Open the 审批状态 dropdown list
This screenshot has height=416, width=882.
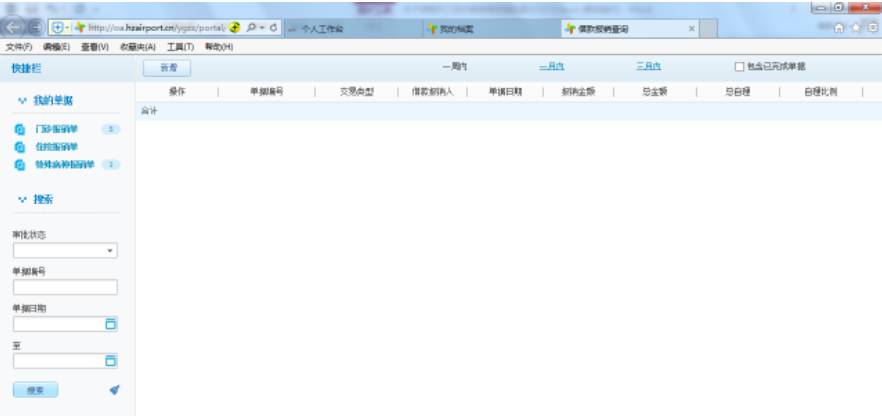click(111, 251)
